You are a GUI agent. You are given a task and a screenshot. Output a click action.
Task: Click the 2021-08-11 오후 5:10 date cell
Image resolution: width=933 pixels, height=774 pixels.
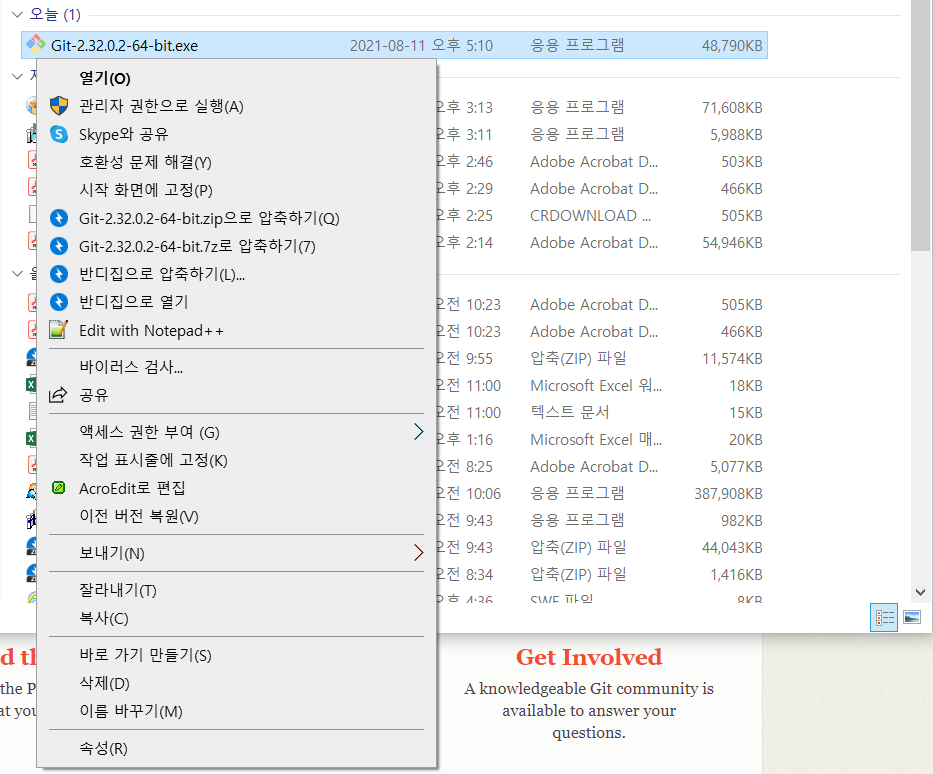point(421,45)
